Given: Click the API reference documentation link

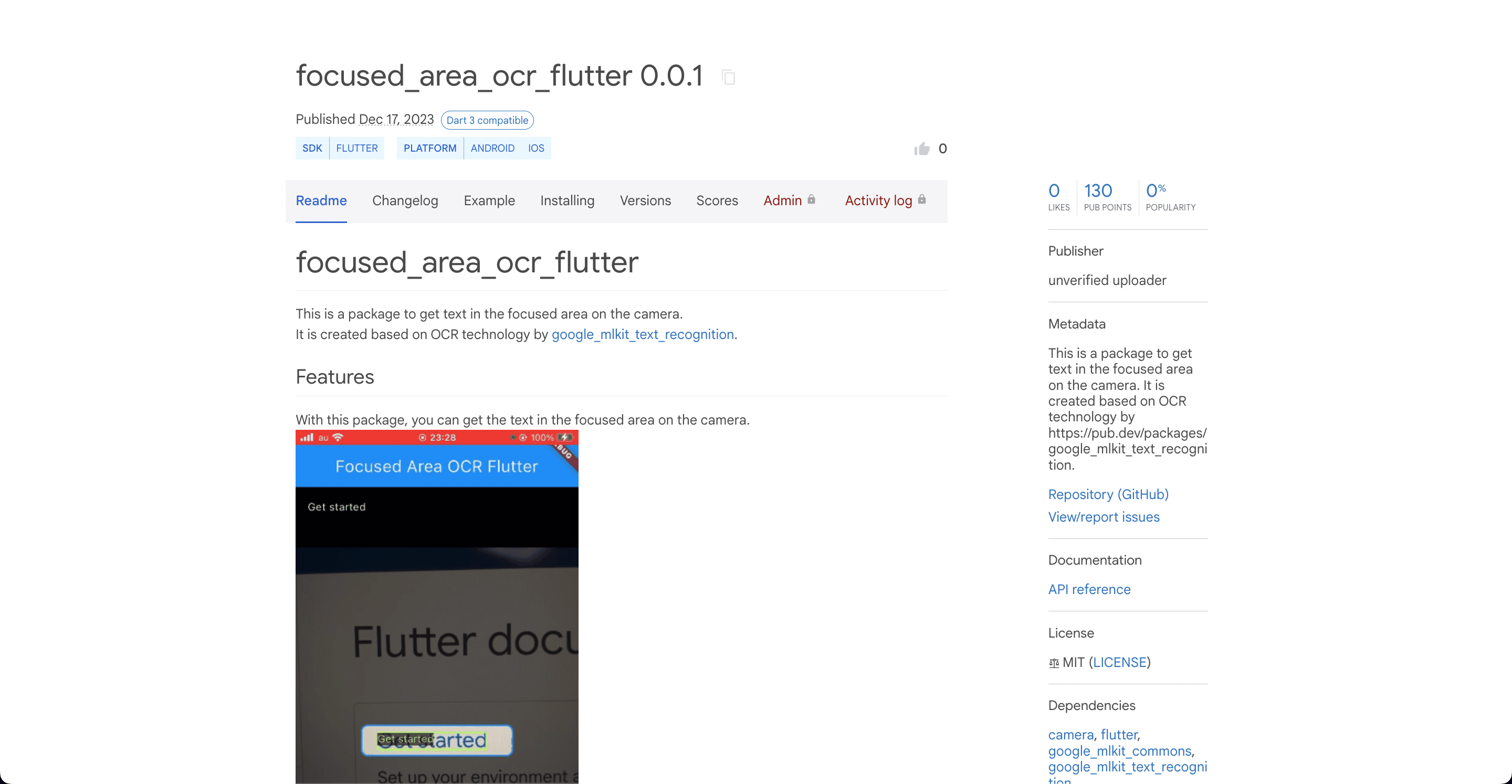Looking at the screenshot, I should tap(1089, 589).
